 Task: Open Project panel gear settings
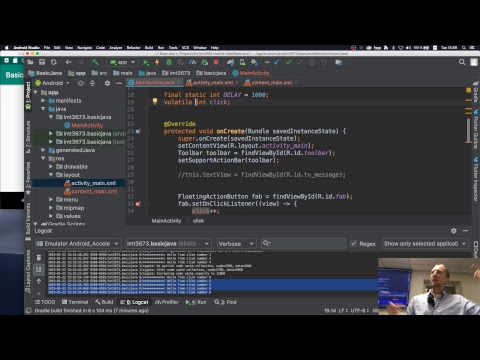click(x=107, y=83)
